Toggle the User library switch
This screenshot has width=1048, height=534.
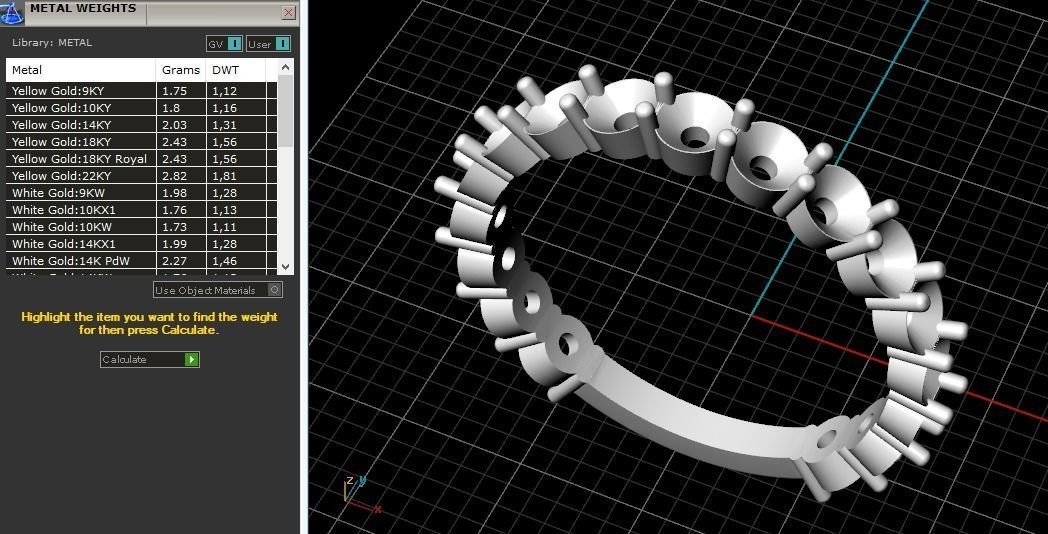[268, 44]
